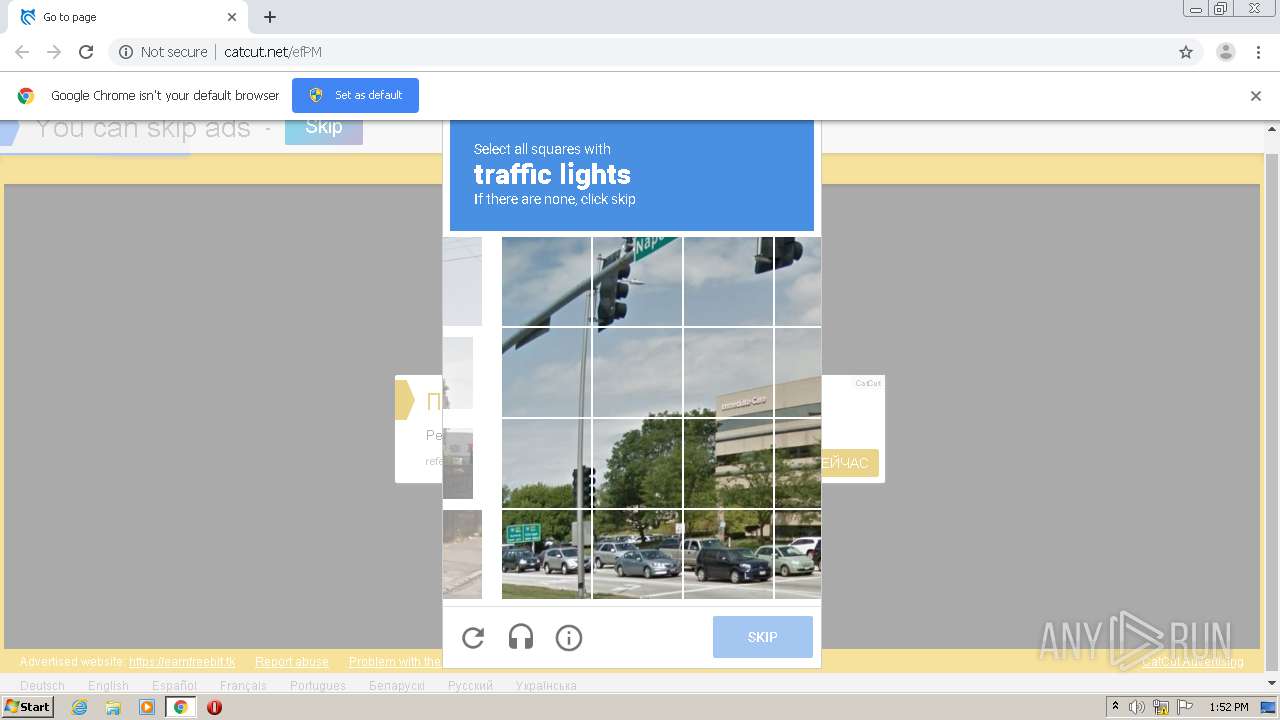This screenshot has height=720, width=1280.
Task: Switch language to Français
Action: pos(243,686)
